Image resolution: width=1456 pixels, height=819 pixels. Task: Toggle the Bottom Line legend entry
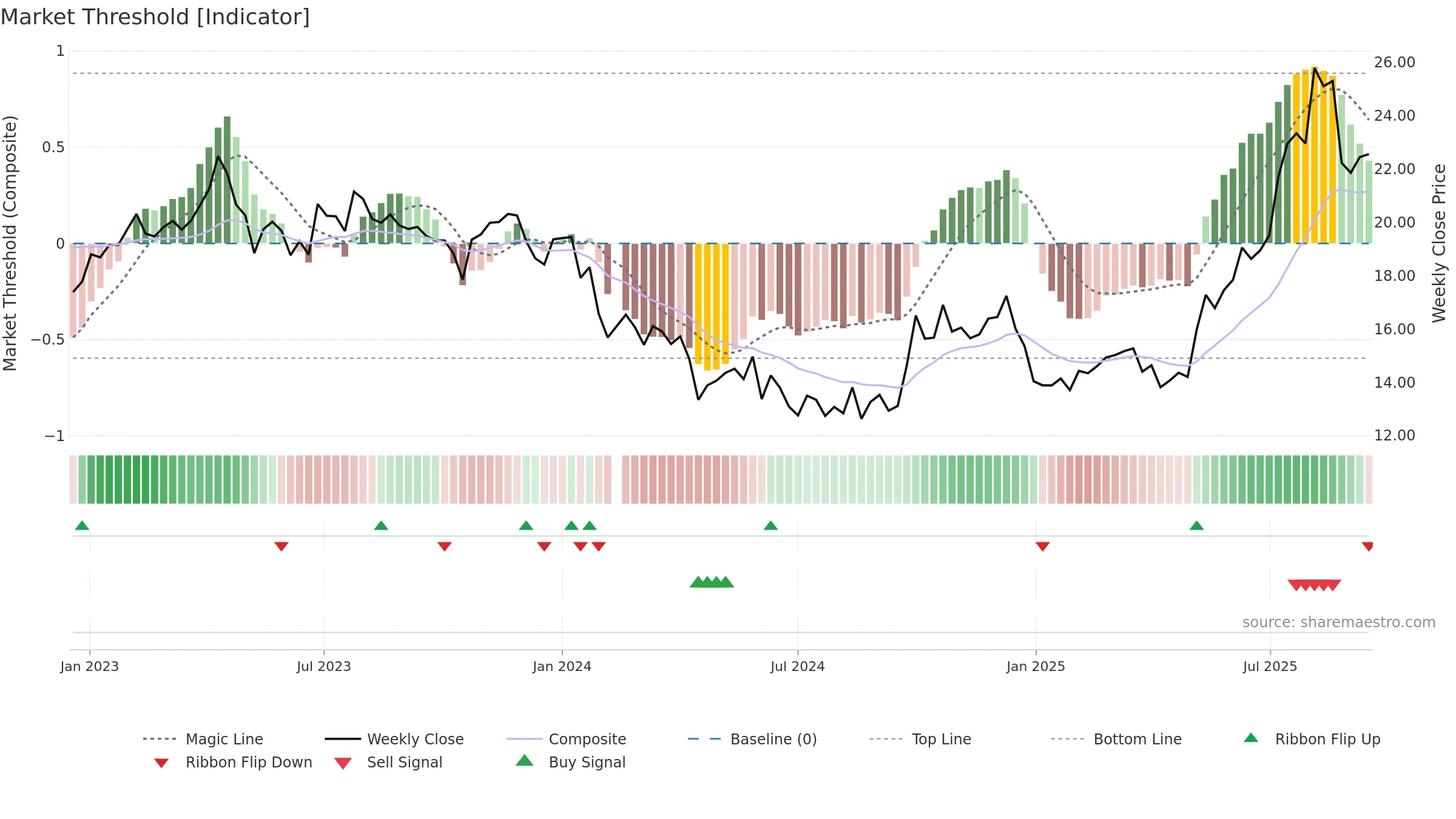1116,739
